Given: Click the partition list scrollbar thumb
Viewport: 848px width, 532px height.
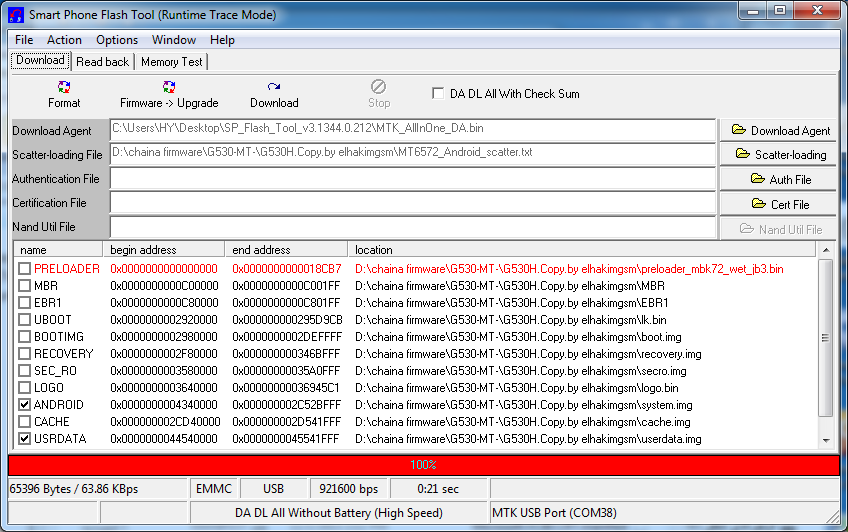Looking at the screenshot, I should tap(826, 338).
